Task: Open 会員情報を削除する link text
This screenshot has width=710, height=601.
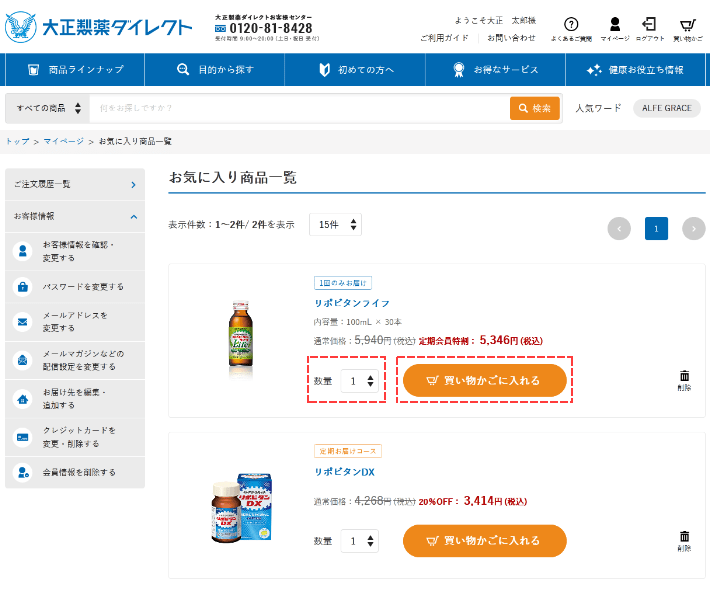Action: coord(79,472)
